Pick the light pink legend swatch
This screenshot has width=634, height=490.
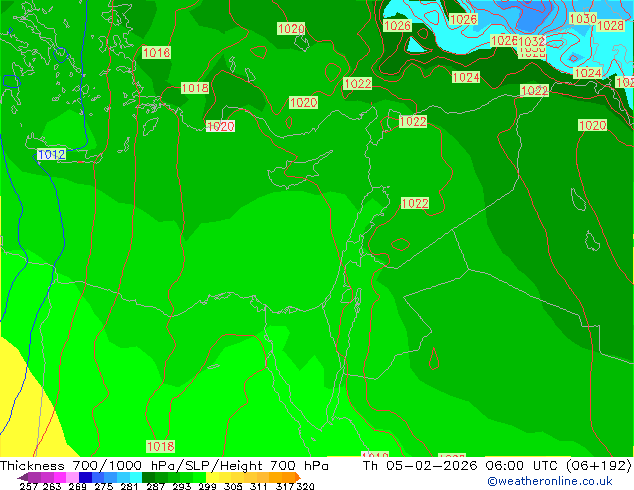point(72,477)
